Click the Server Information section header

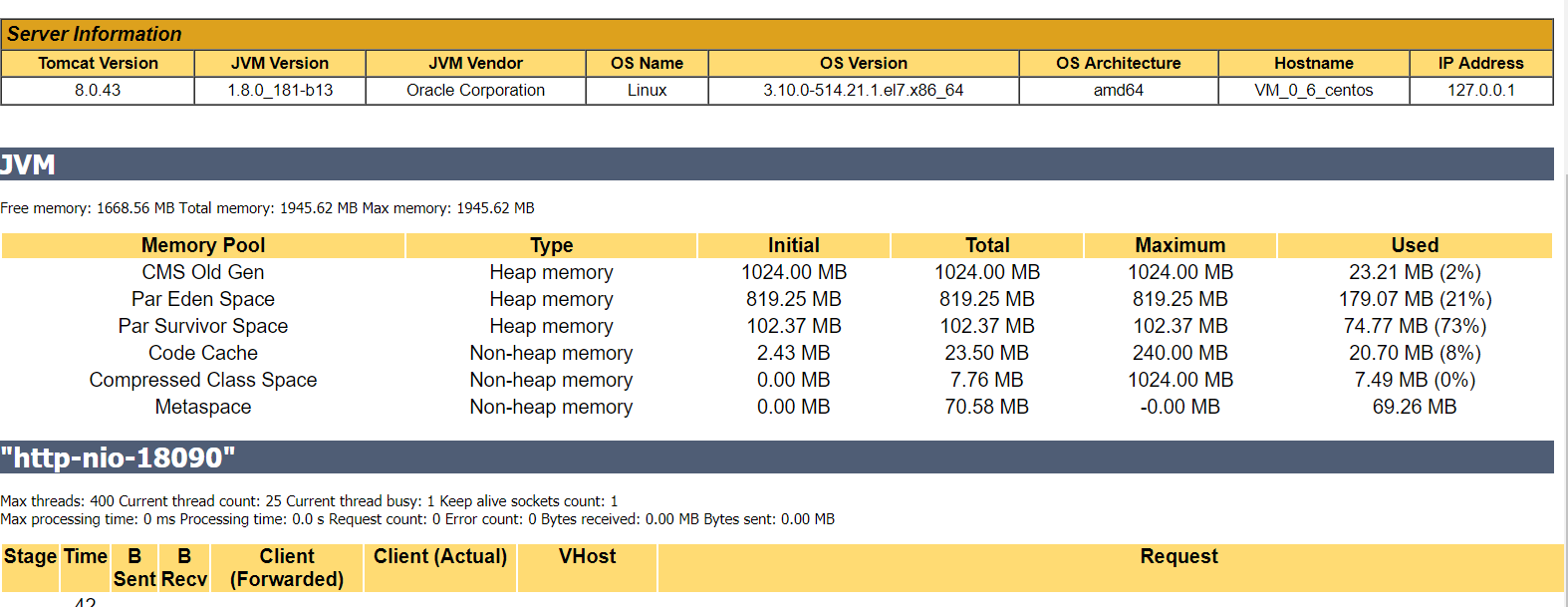click(95, 34)
